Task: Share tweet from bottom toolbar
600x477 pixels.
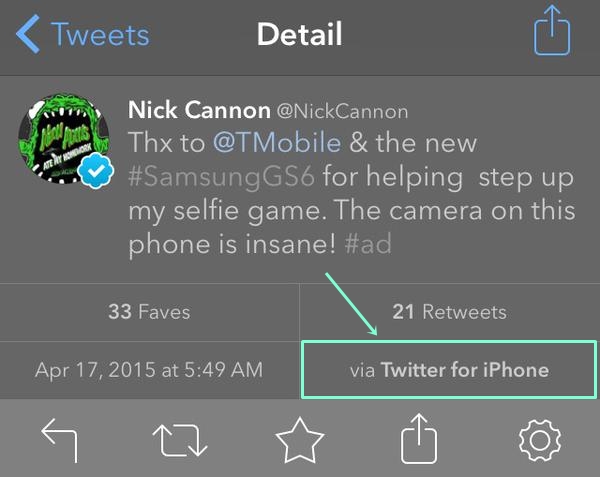Action: [x=419, y=438]
